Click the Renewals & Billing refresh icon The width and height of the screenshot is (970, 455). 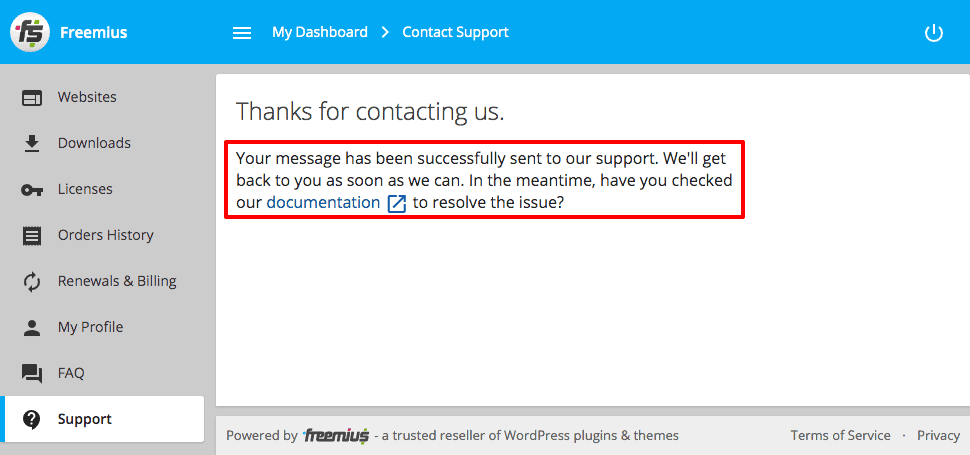(32, 282)
